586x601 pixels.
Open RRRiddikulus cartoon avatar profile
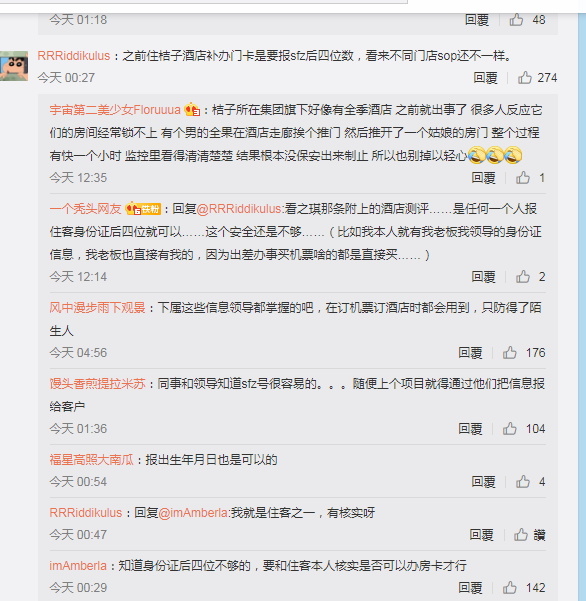click(14, 66)
